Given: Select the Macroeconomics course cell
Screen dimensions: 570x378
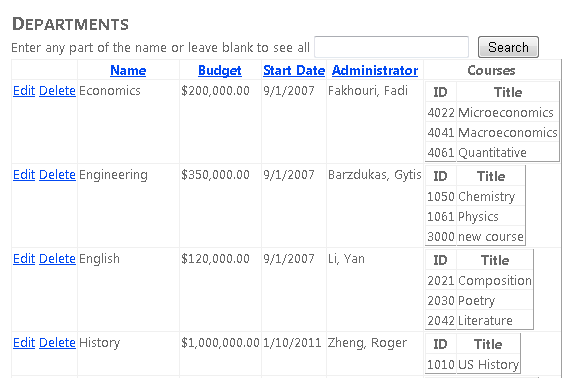Looking at the screenshot, I should (x=507, y=133).
